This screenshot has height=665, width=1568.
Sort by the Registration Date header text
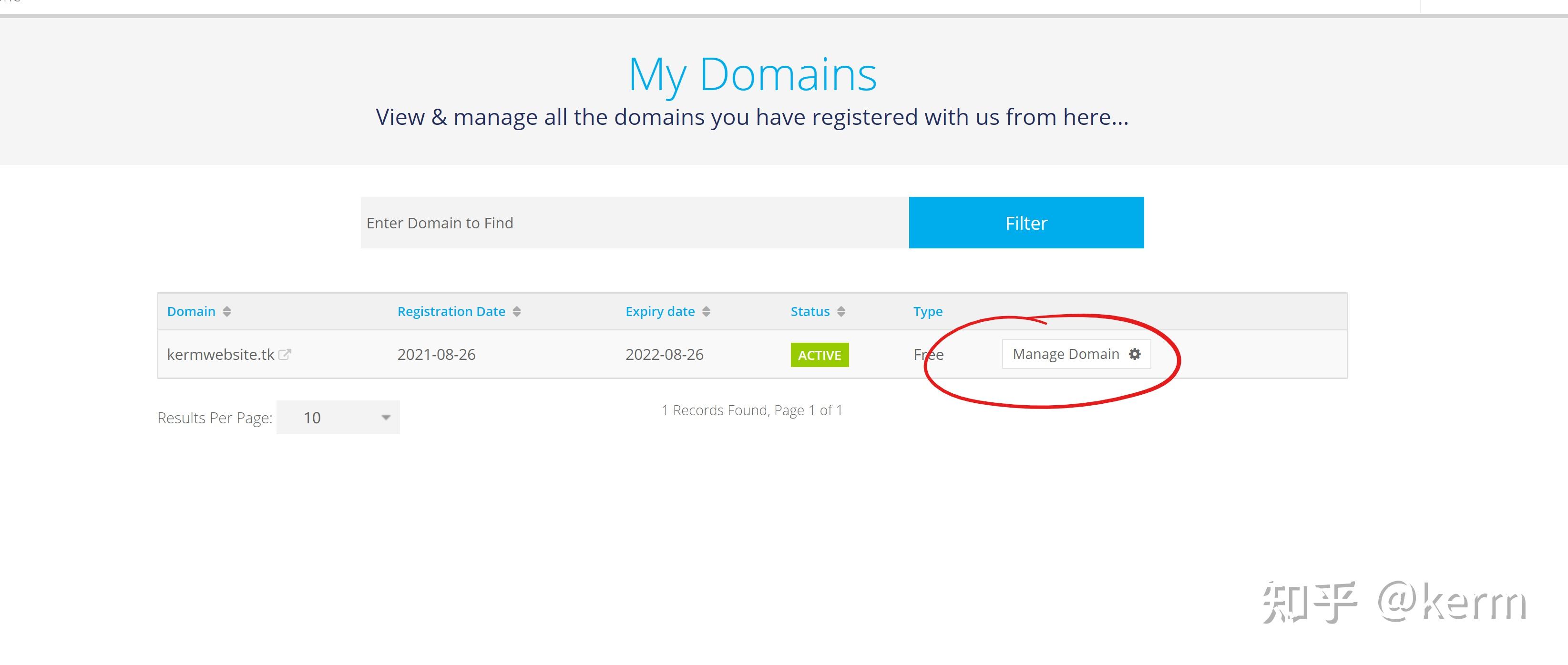pyautogui.click(x=451, y=311)
